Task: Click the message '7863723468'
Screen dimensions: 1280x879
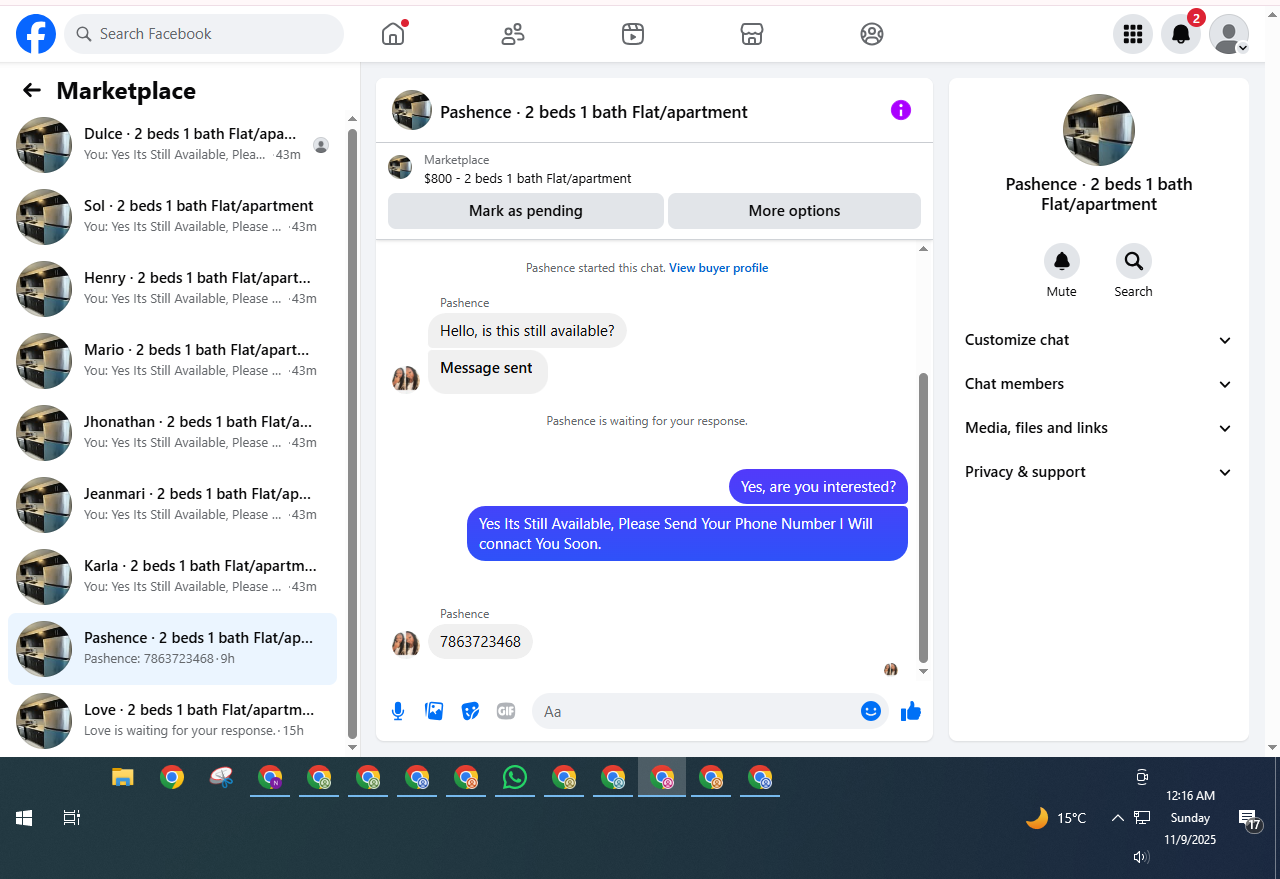Action: (480, 642)
